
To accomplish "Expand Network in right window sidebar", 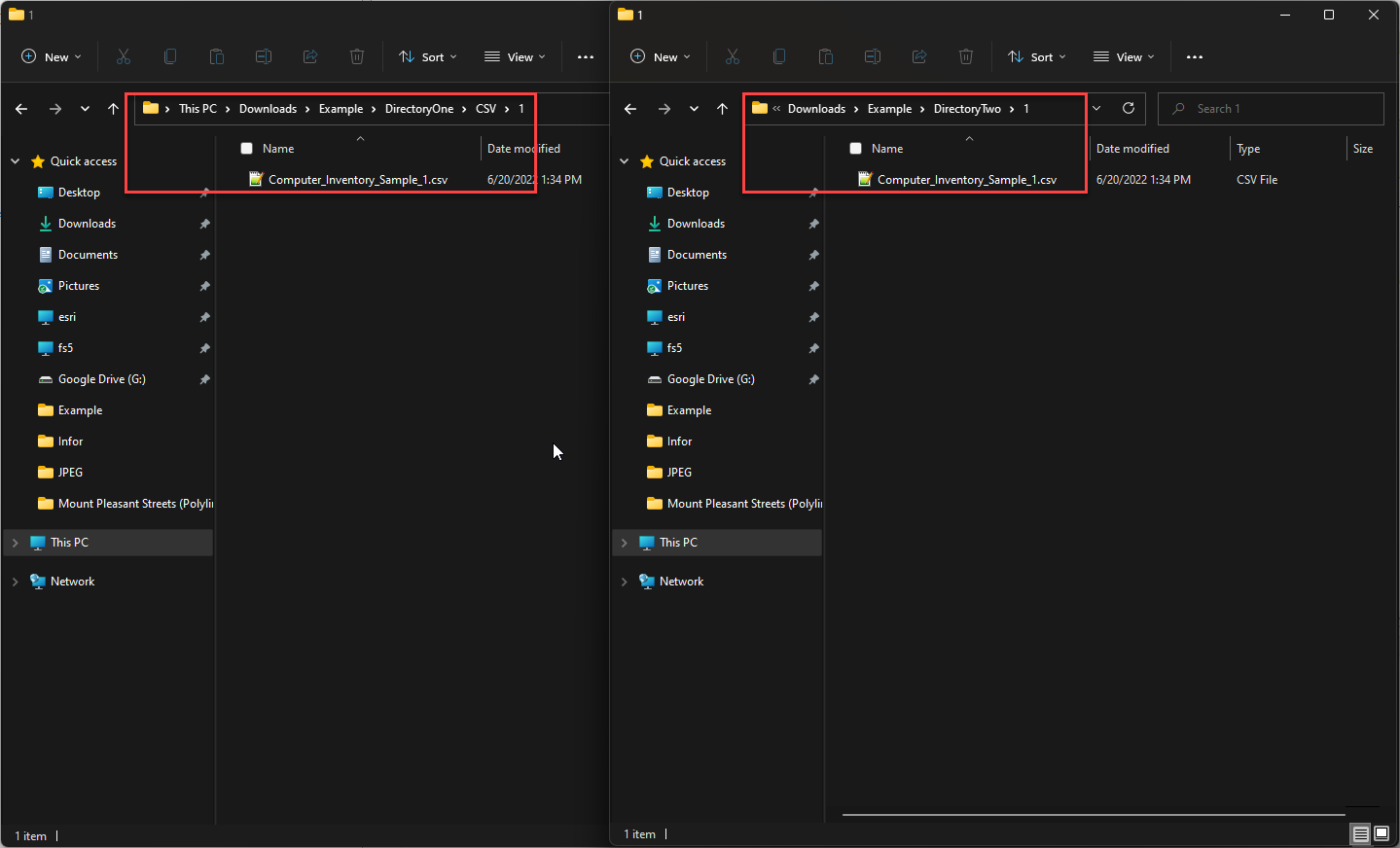I will tap(625, 582).
